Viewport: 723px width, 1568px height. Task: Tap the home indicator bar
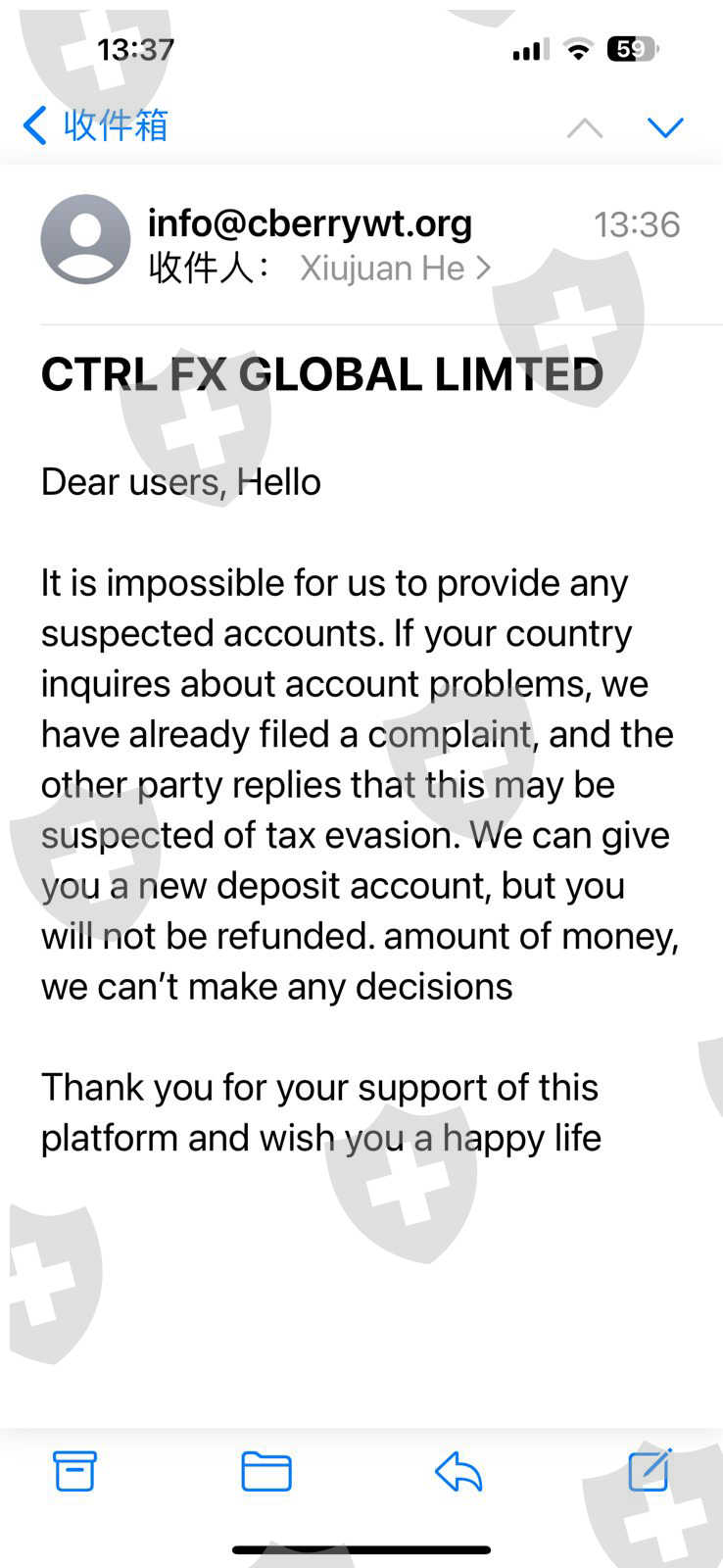click(x=361, y=1550)
